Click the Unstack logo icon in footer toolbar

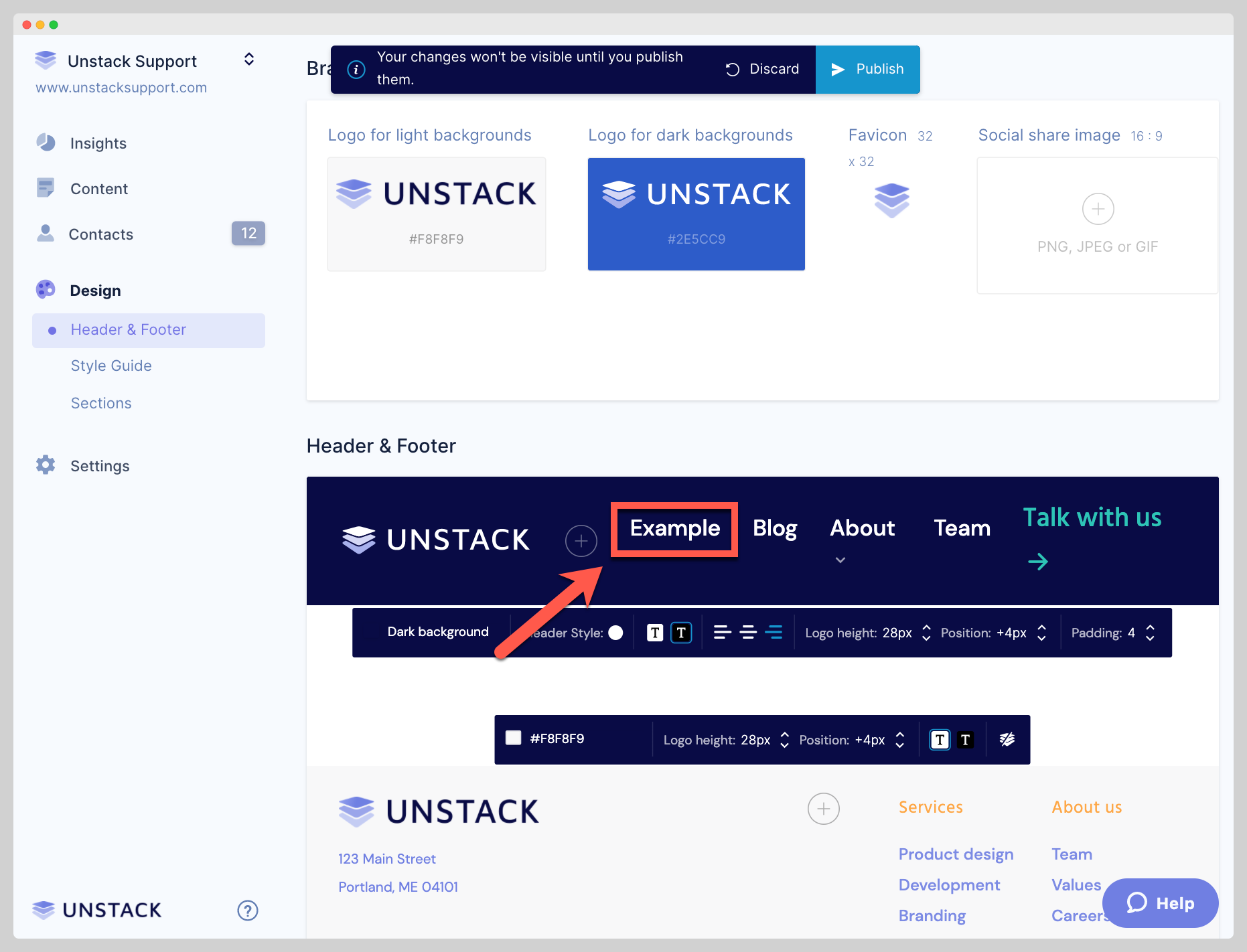[x=1008, y=740]
